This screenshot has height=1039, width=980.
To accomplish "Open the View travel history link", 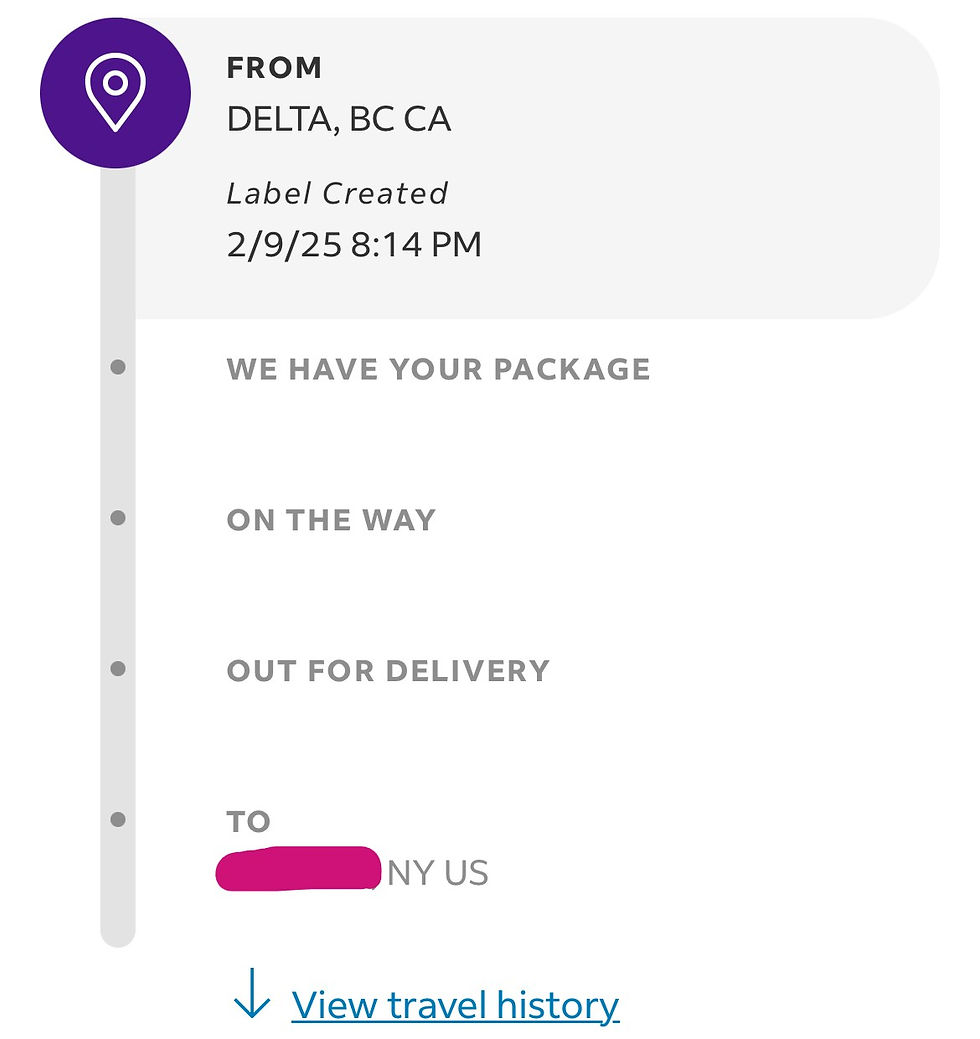I will [455, 1005].
